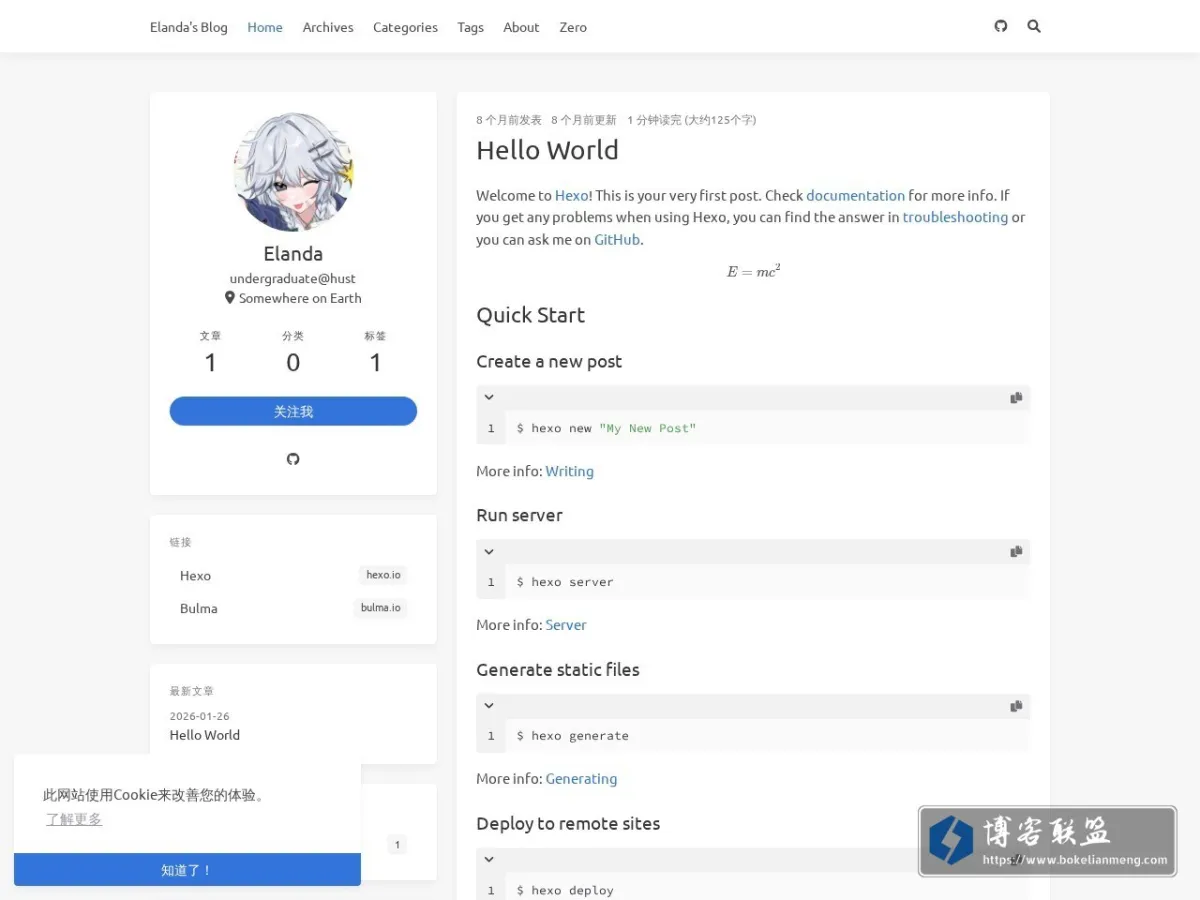This screenshot has width=1200, height=900.
Task: Open the Bulma entry in the links widget
Action: [x=293, y=608]
